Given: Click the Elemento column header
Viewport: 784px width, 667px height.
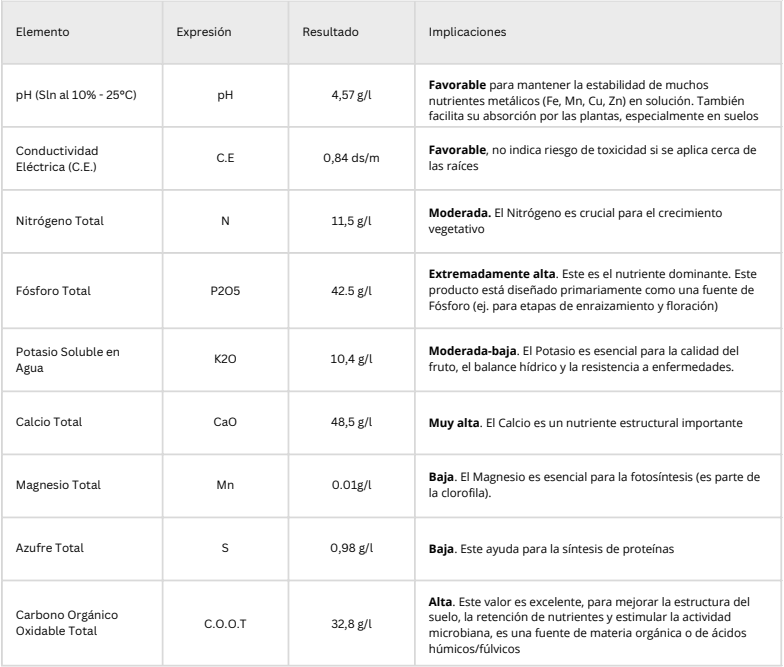Looking at the screenshot, I should [x=41, y=32].
